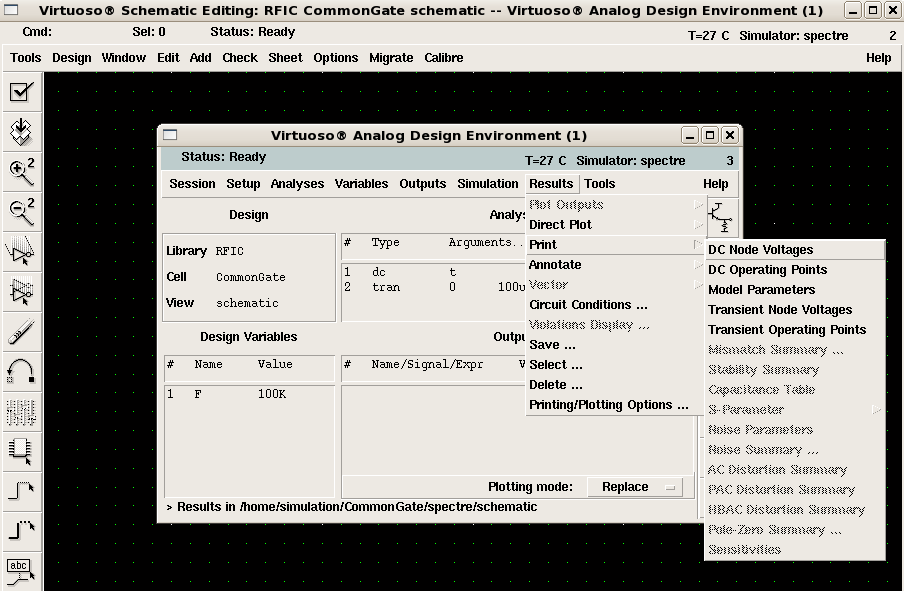This screenshot has height=591, width=904.
Task: Select DC Operating Points
Action: pos(795,270)
